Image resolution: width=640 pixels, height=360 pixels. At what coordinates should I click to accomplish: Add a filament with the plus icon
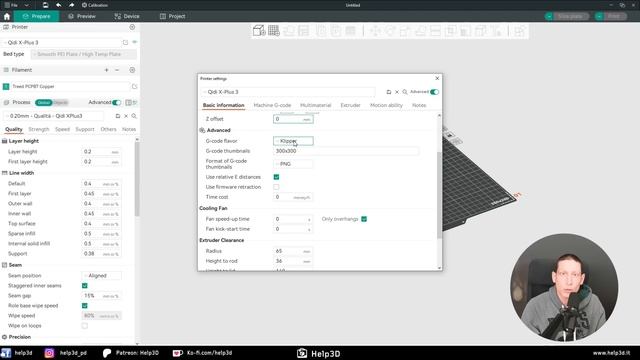[107, 70]
